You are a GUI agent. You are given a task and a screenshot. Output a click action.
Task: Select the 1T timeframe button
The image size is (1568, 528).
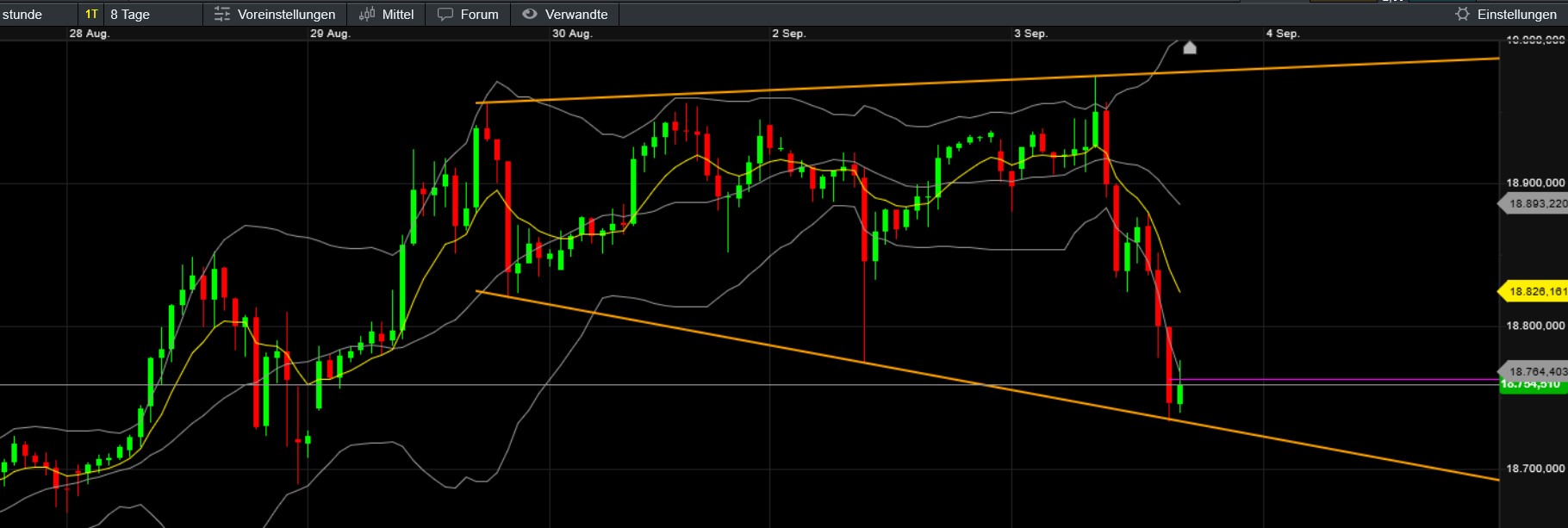[91, 14]
